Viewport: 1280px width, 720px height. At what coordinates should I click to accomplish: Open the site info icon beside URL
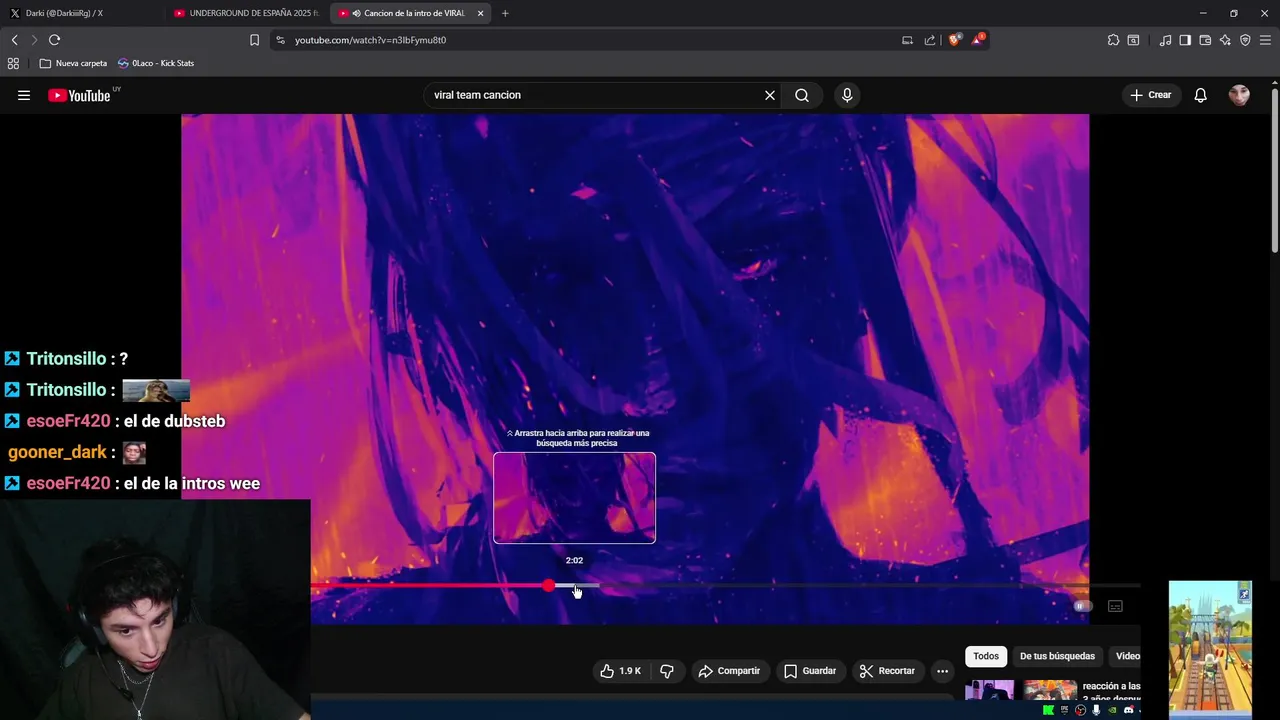(x=280, y=40)
